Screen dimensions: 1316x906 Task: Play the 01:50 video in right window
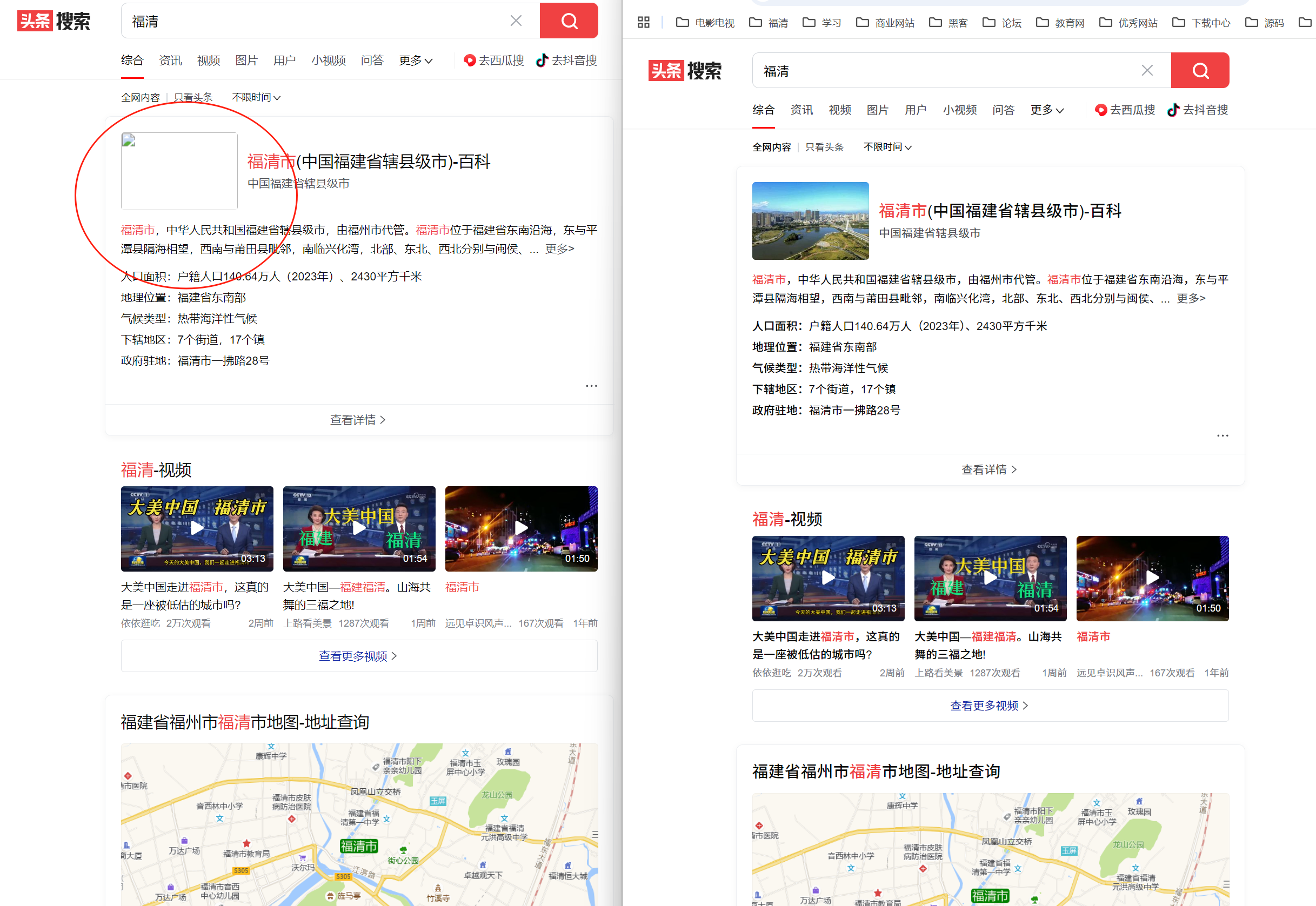tap(1152, 578)
